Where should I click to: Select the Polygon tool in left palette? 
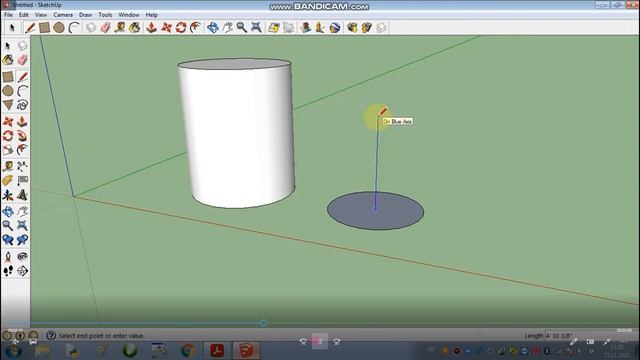click(8, 105)
